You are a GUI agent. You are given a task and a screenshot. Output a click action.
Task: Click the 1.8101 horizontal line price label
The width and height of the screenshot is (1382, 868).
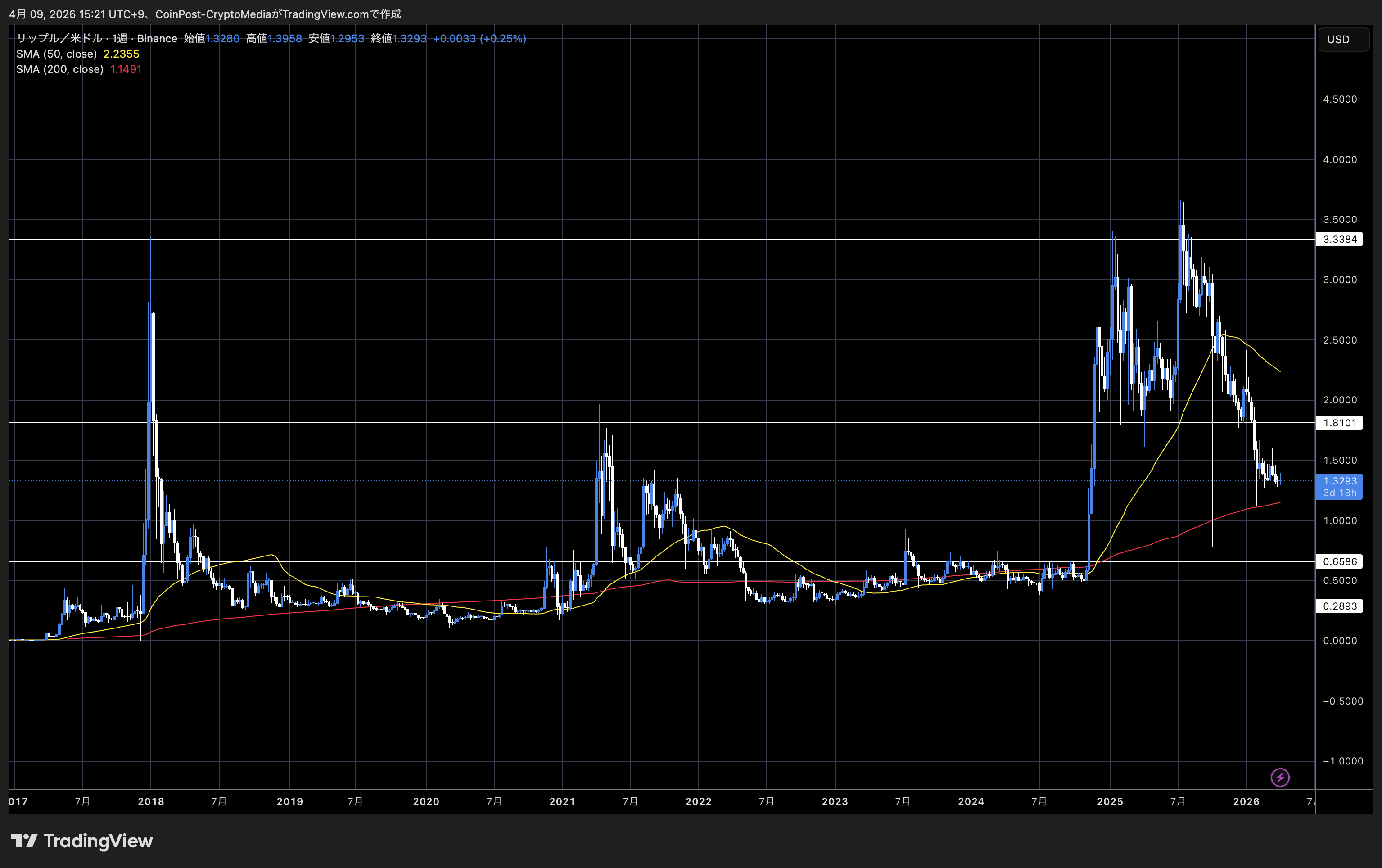pos(1340,423)
